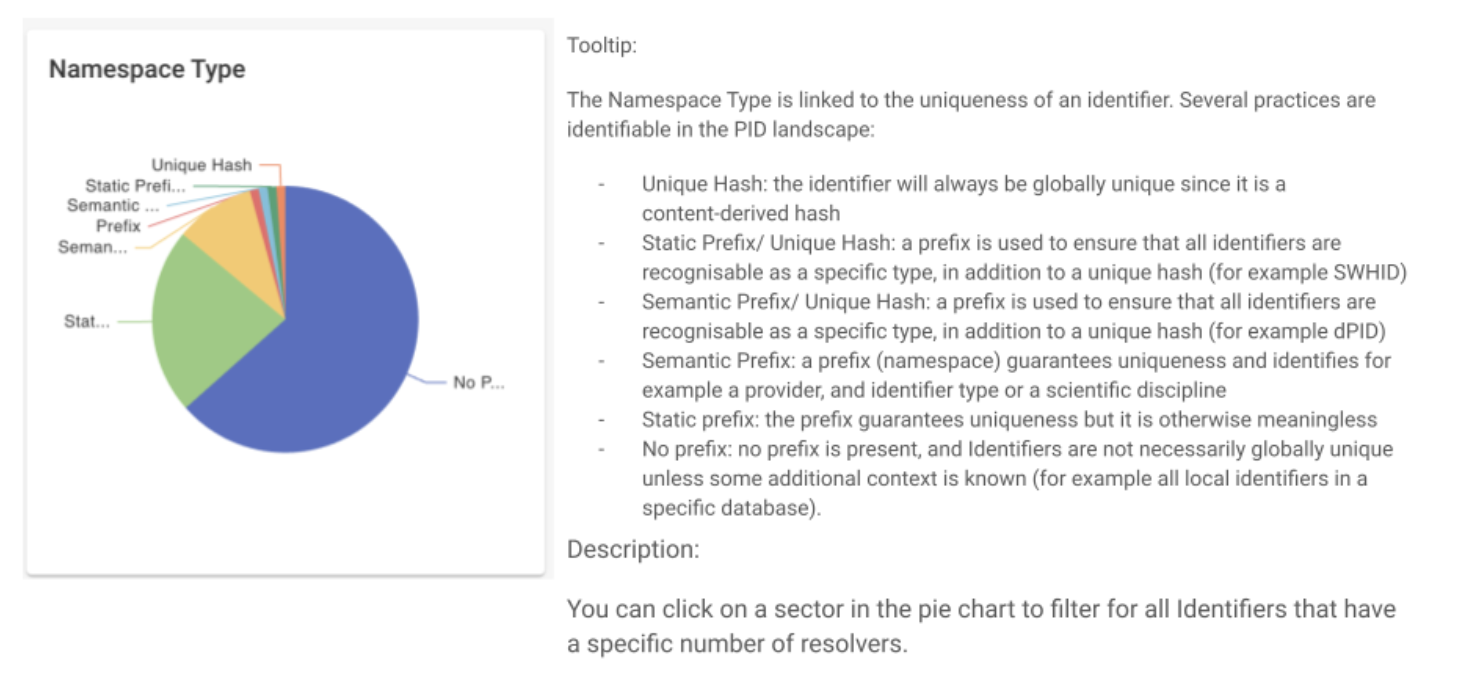Click the "Stat..." label beside green sector
Screen dimensions: 1478x684
coord(87,322)
